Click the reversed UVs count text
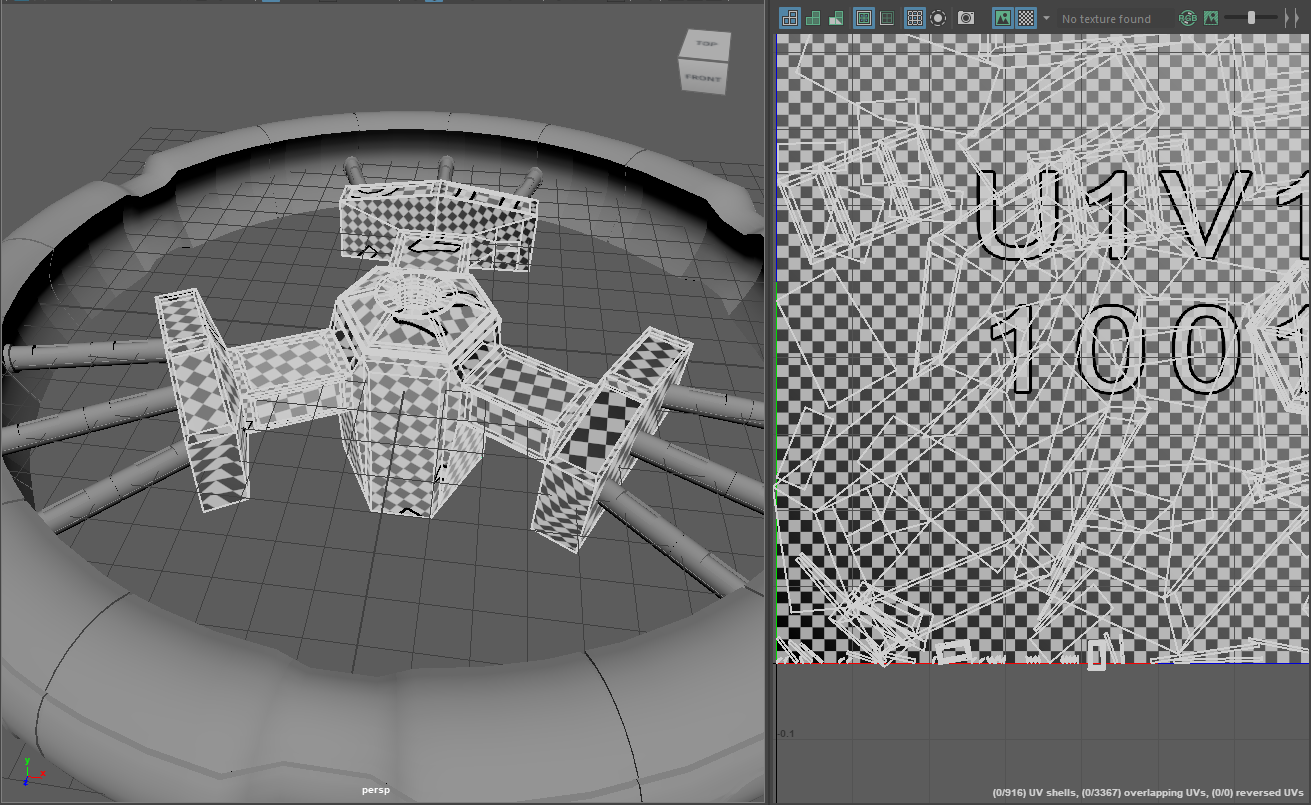 1256,792
